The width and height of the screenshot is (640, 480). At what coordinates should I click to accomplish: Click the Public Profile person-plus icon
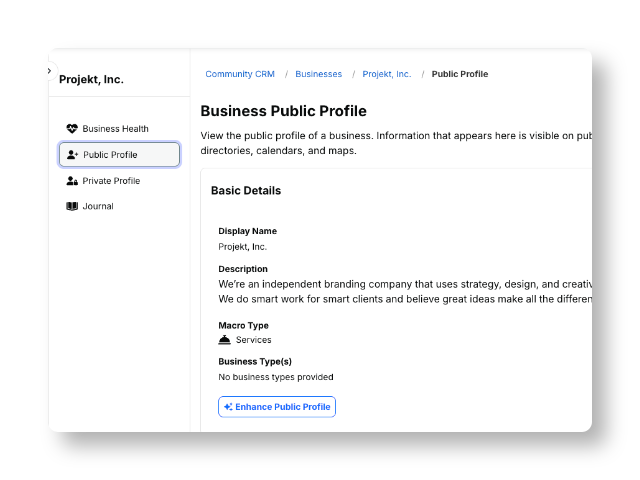[x=72, y=155]
